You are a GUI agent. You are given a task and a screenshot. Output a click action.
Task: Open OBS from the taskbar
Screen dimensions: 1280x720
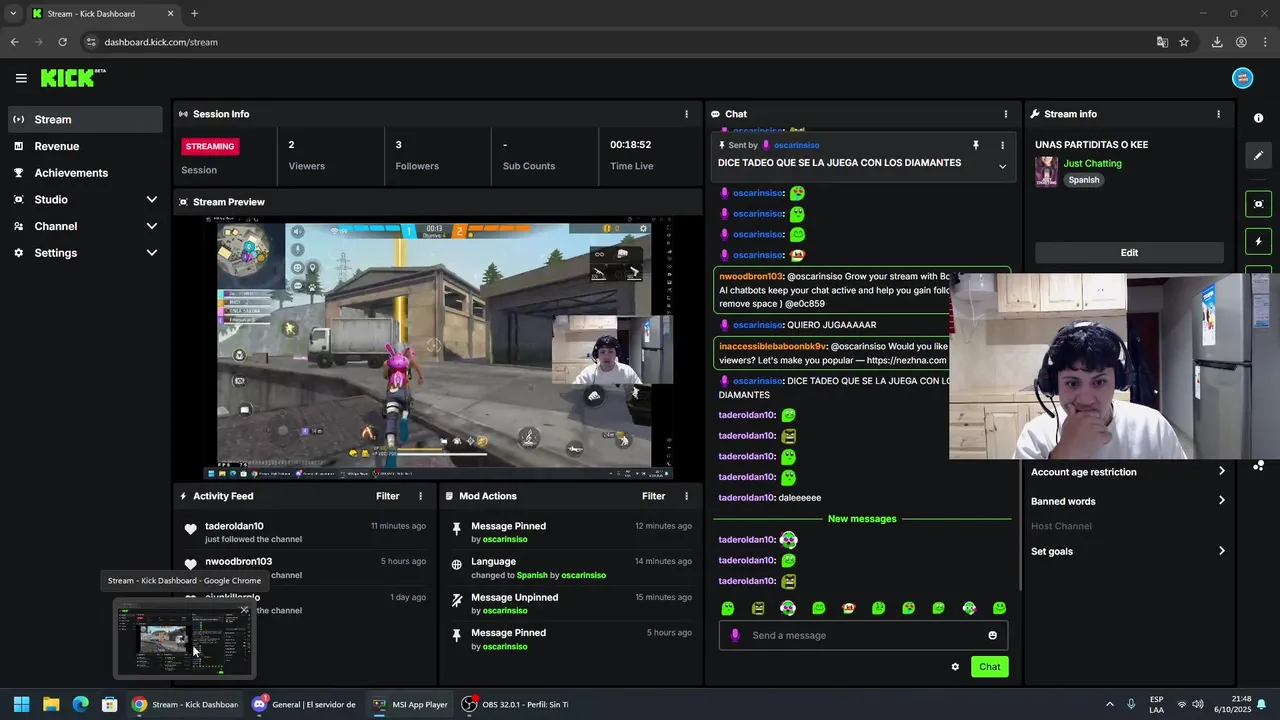[515, 704]
